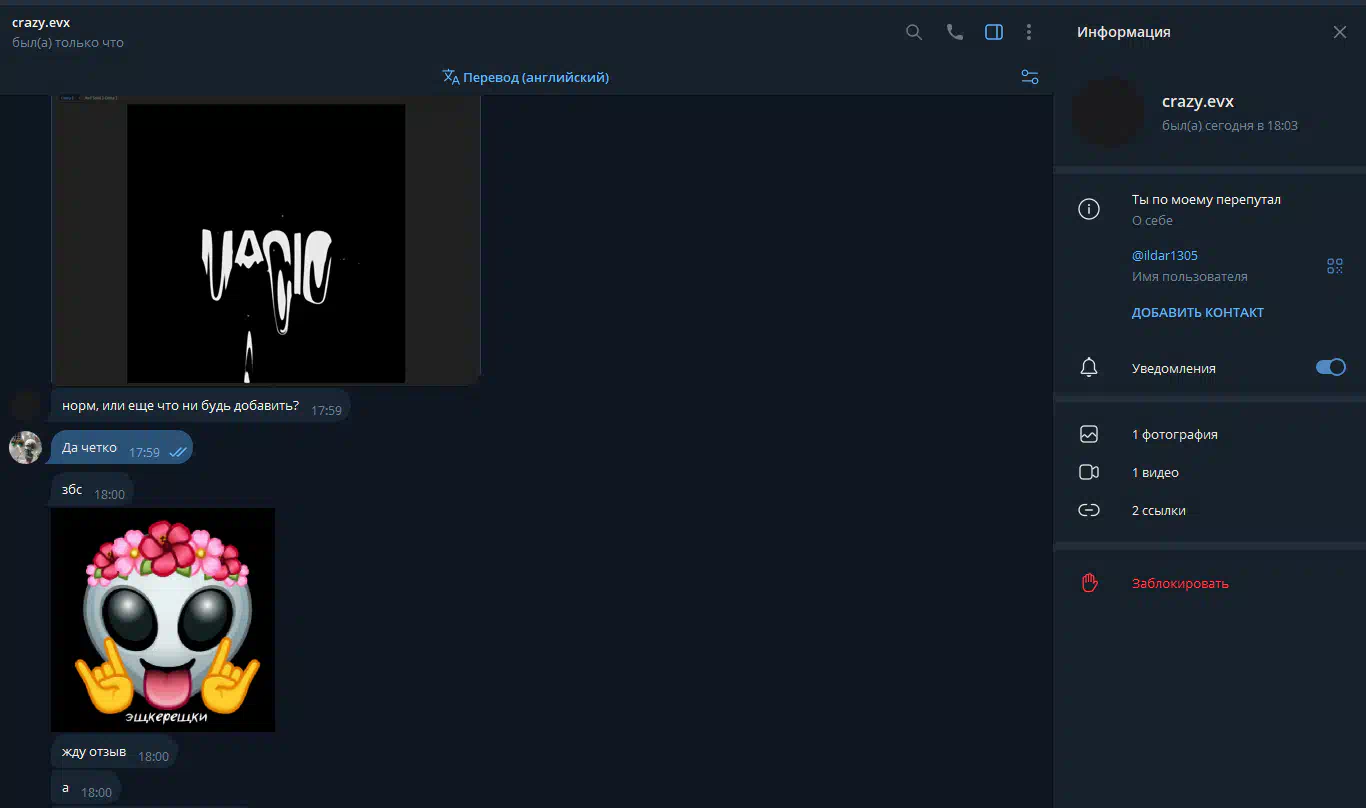This screenshot has height=808, width=1366.
Task: Click ДОБАВИТЬ КОНТАКТ link
Action: 1197,313
